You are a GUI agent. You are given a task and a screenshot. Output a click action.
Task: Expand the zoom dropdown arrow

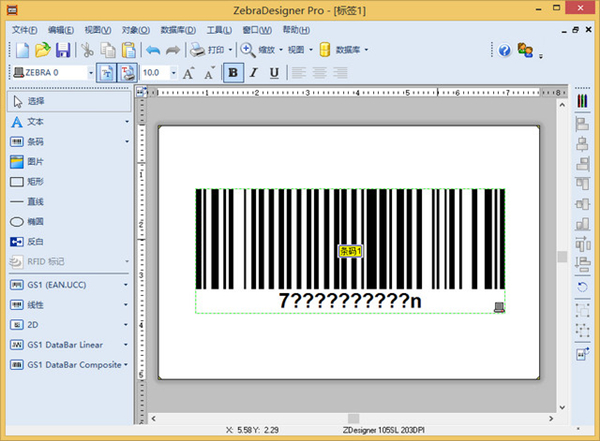[x=281, y=50]
